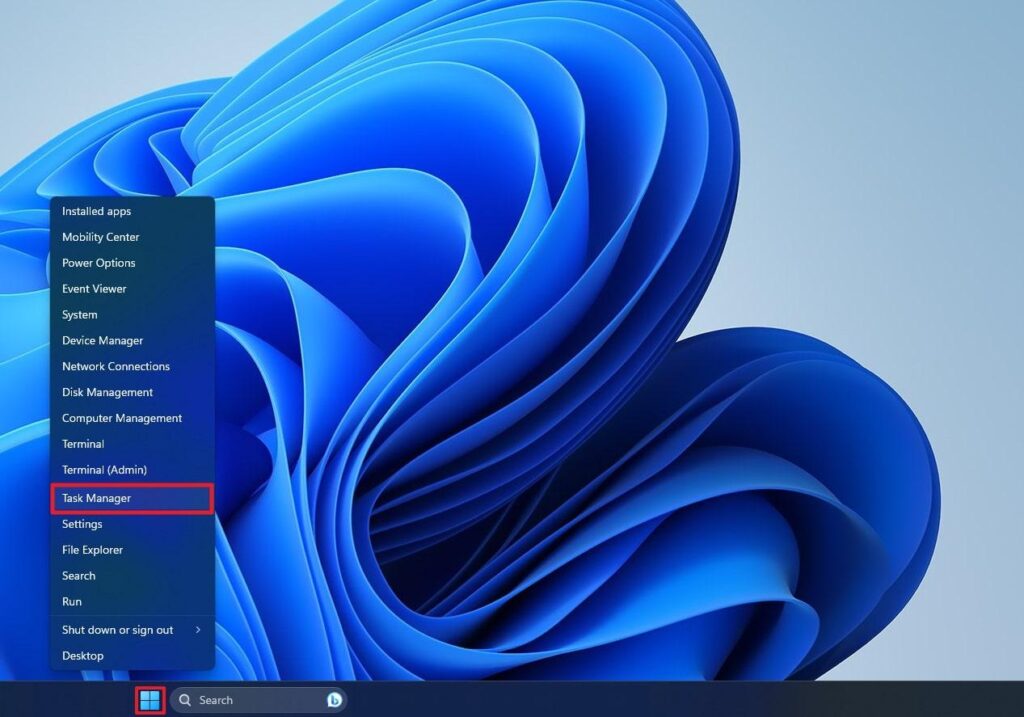Click the magnifying glass icon in the taskbar
This screenshot has width=1024, height=717.
[x=185, y=700]
